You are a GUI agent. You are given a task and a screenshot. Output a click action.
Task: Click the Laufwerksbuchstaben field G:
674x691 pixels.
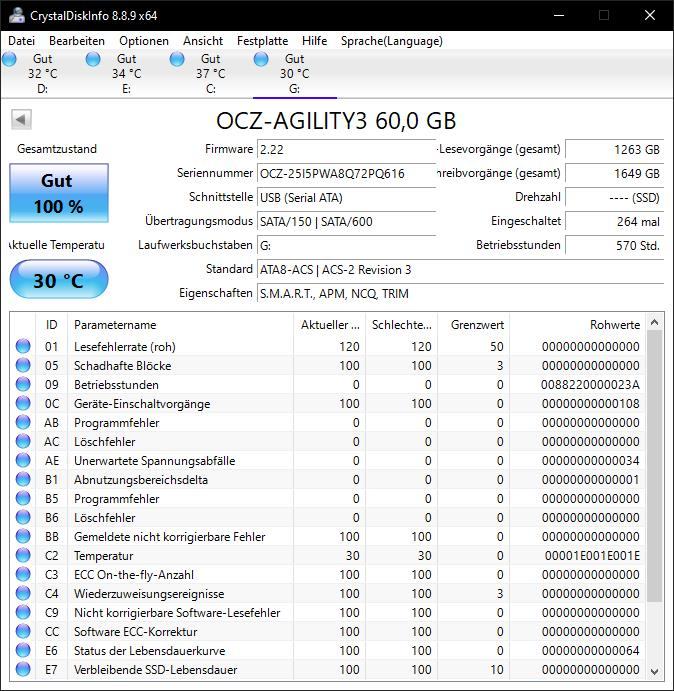click(x=346, y=245)
